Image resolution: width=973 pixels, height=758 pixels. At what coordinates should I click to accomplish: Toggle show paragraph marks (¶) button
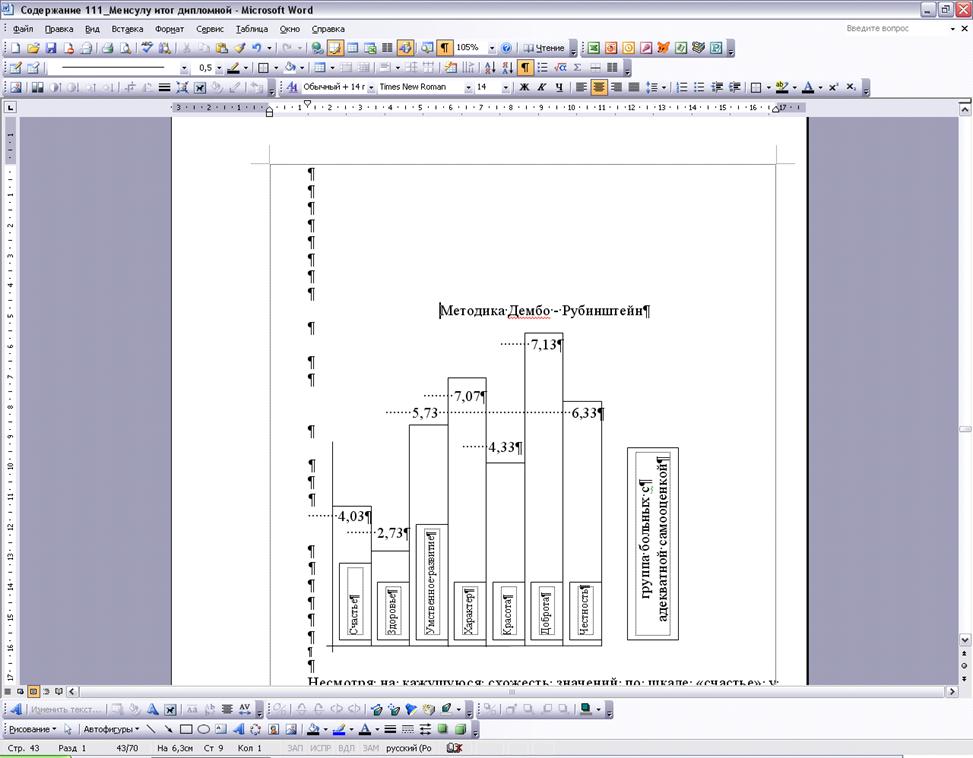pos(441,48)
